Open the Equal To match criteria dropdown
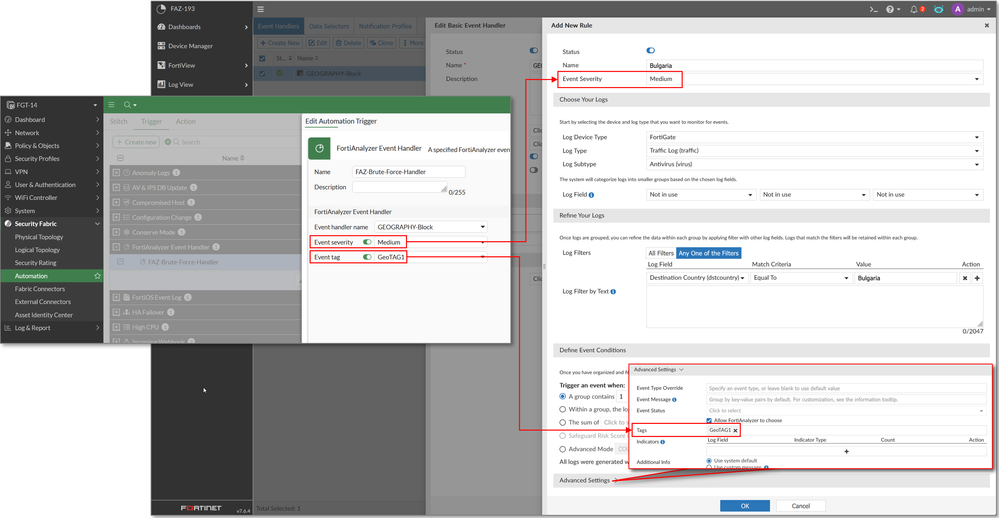This screenshot has height=518, width=999. pos(801,278)
